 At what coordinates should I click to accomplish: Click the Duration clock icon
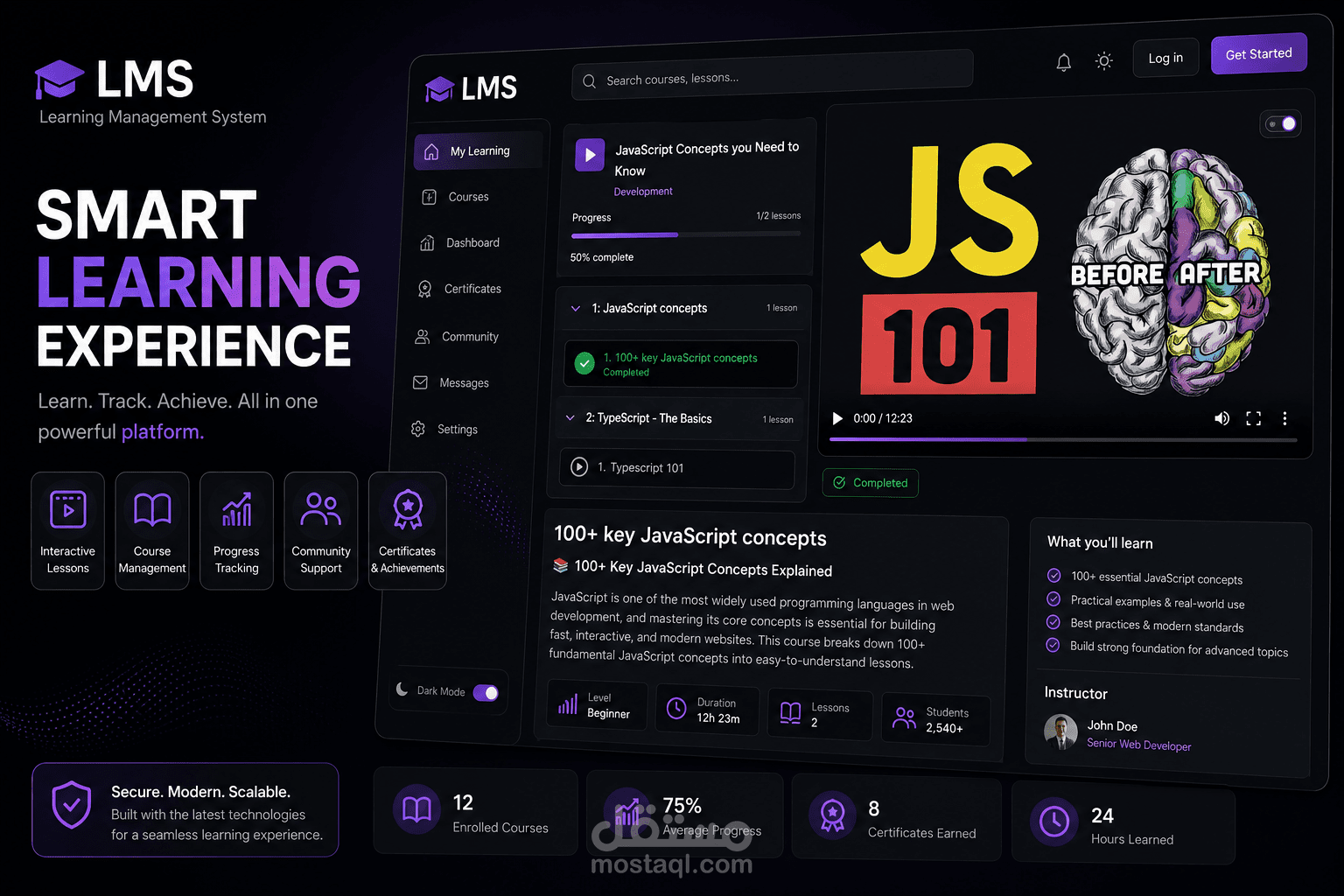tap(676, 708)
